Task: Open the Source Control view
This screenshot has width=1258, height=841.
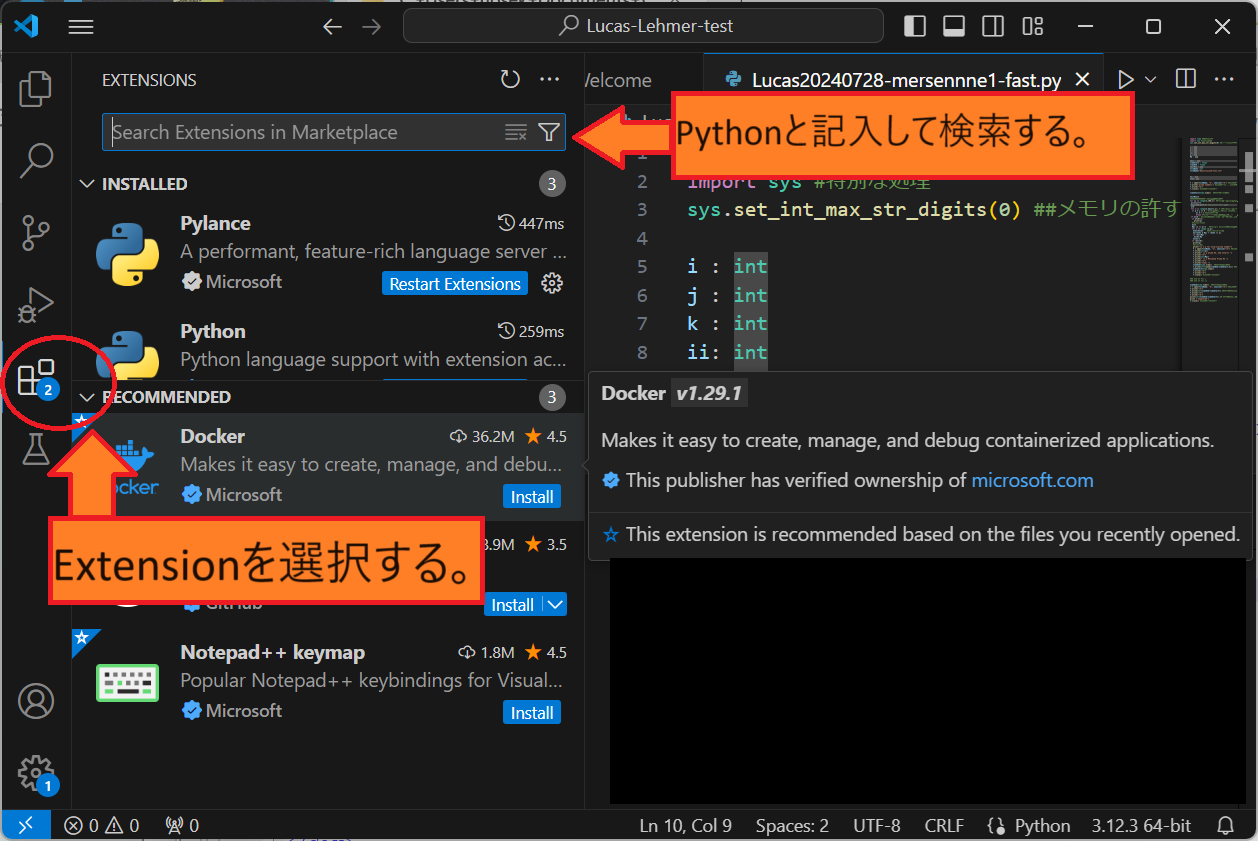Action: point(36,233)
